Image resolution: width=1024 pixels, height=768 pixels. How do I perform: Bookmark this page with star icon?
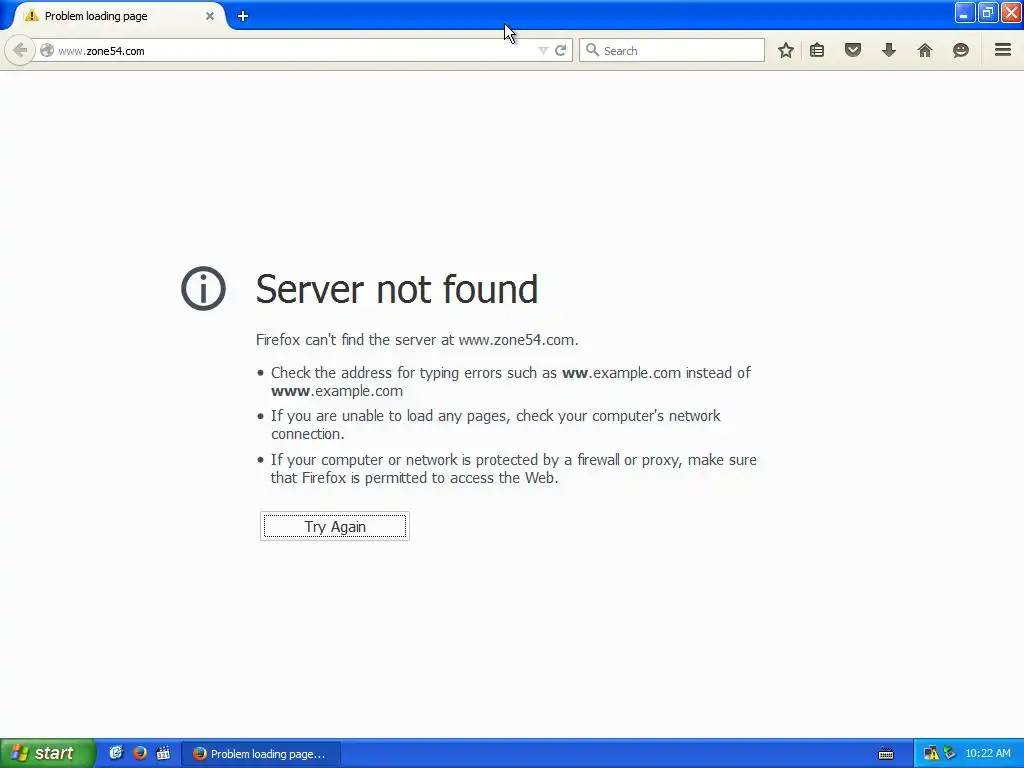tap(786, 50)
